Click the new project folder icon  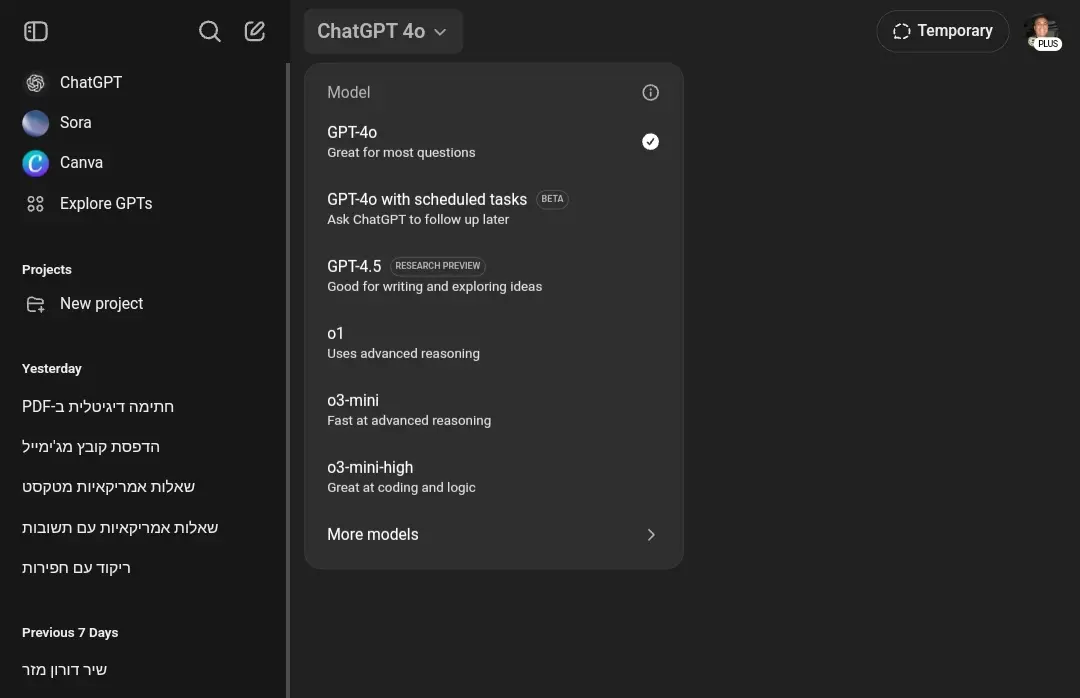pos(35,305)
